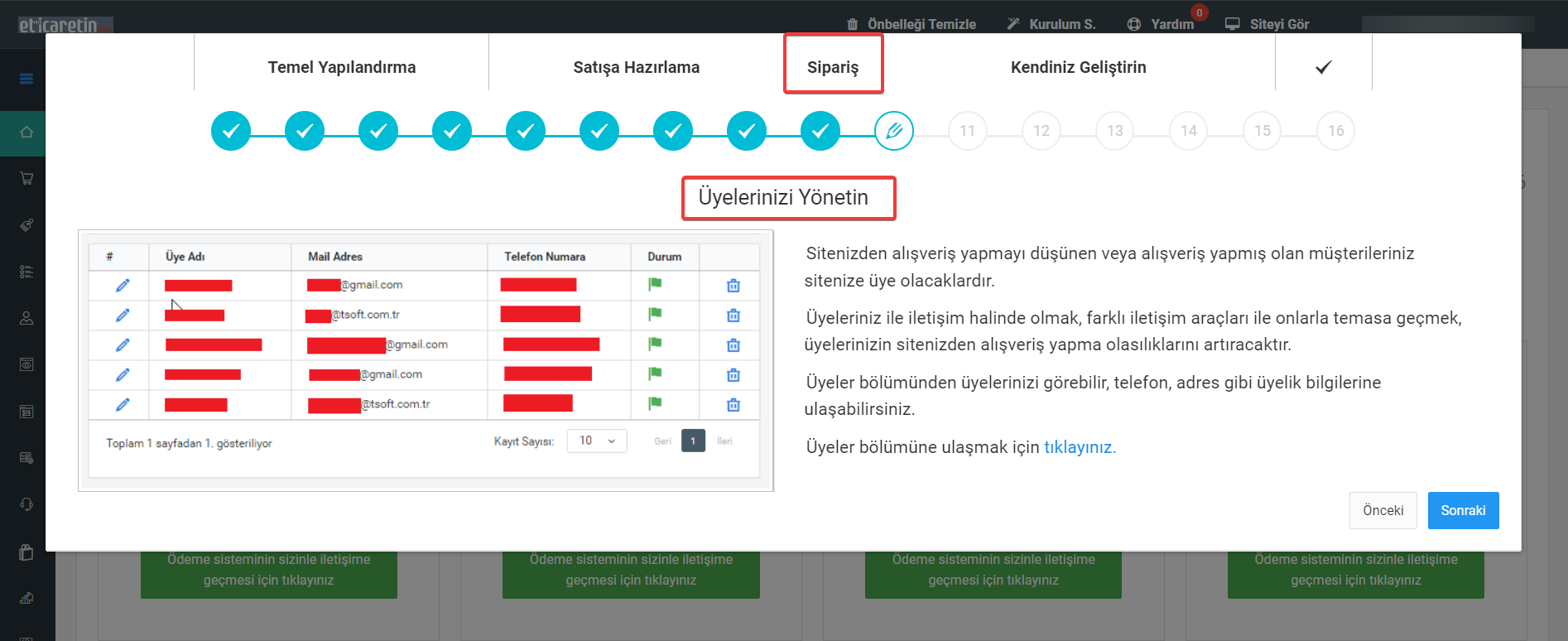Jump to wizard step 14

(x=1189, y=131)
